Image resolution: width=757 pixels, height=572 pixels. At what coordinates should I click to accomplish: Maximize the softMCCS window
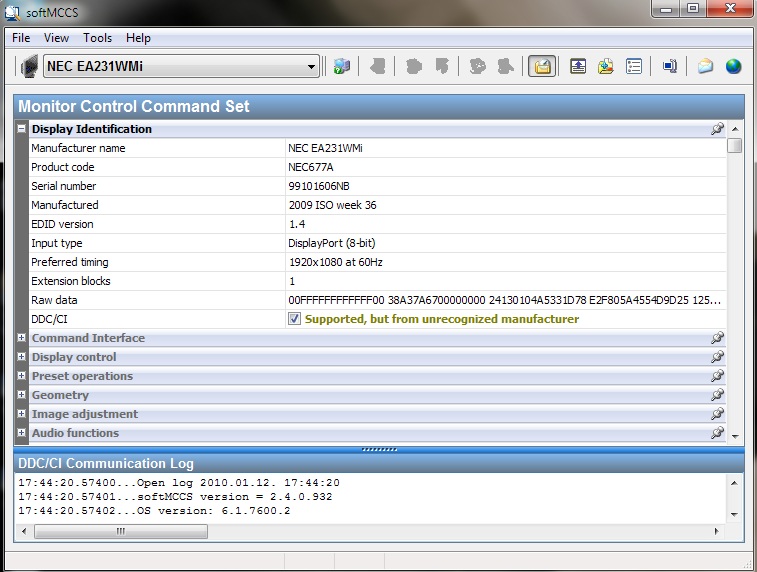tap(693, 9)
